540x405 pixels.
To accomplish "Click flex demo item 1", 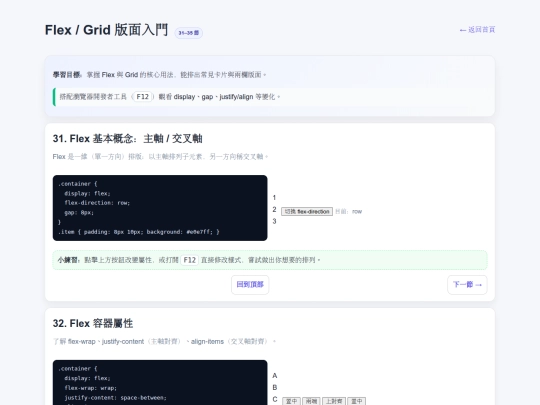I will point(274,198).
